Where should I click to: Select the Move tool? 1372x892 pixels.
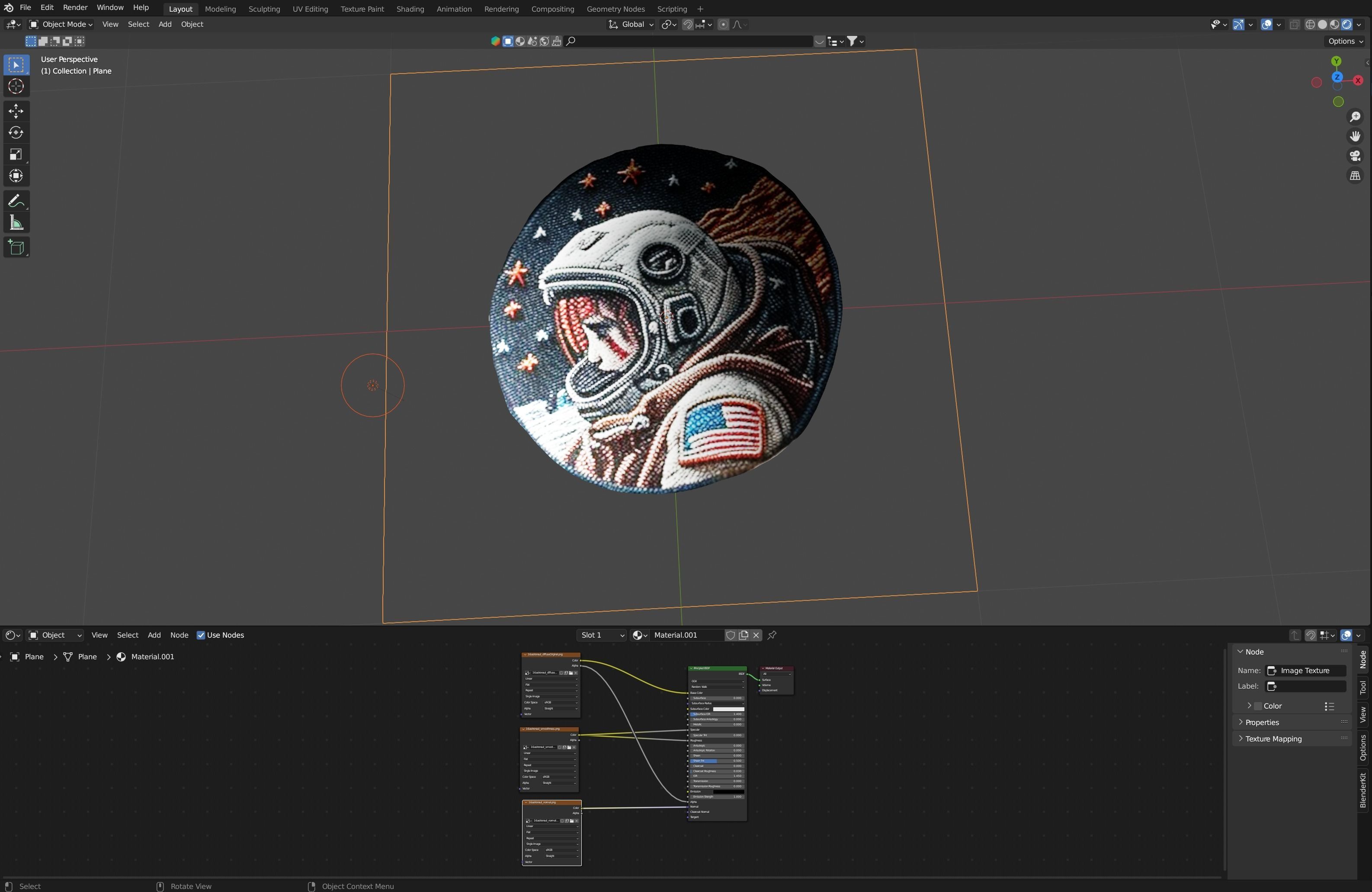click(16, 111)
